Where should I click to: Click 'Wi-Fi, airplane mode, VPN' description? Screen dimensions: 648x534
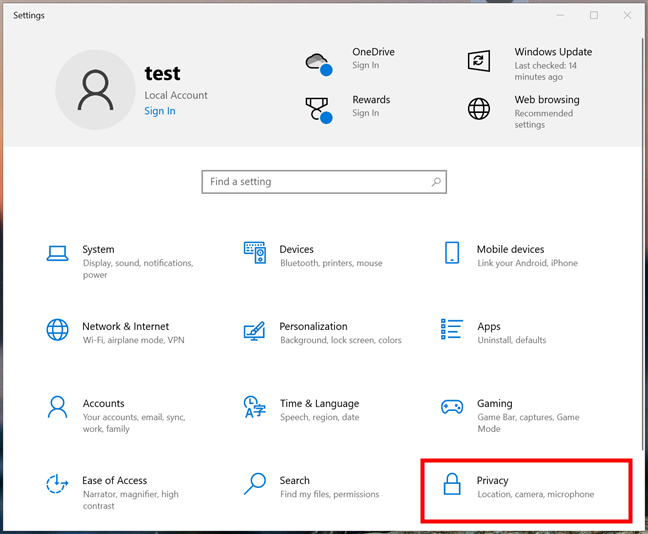pos(133,340)
